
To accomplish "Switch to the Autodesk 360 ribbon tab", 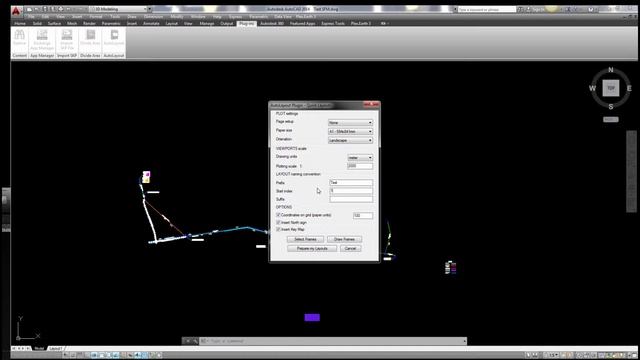I will 272,24.
